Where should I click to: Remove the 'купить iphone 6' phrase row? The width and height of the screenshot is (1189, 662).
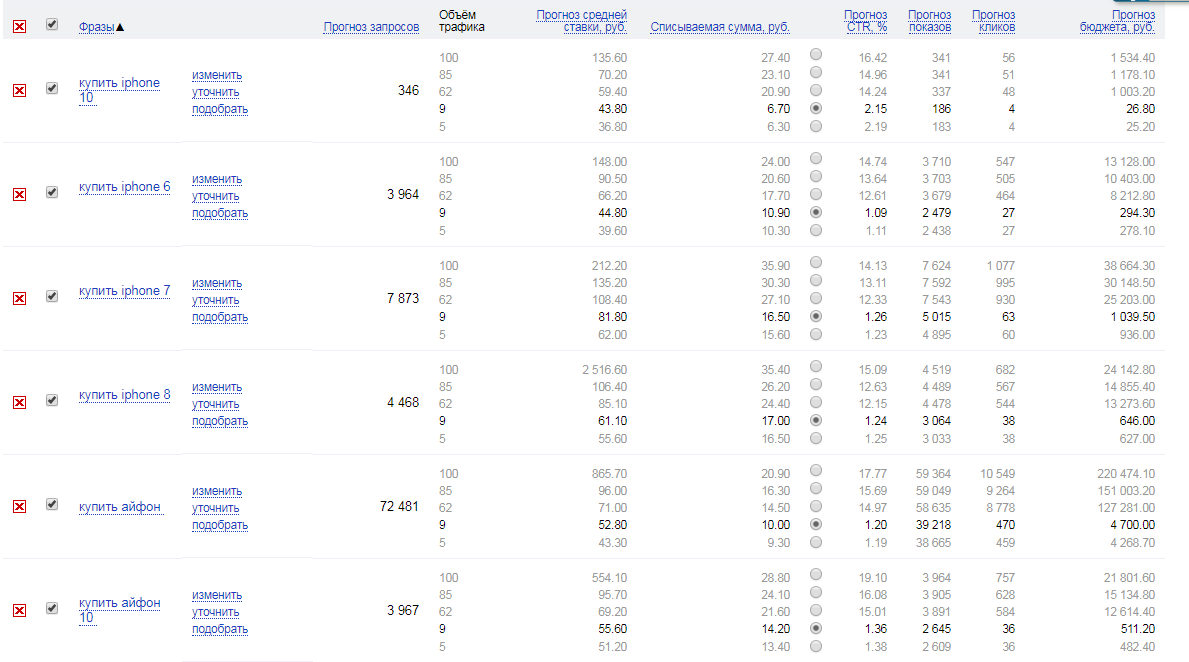19,195
